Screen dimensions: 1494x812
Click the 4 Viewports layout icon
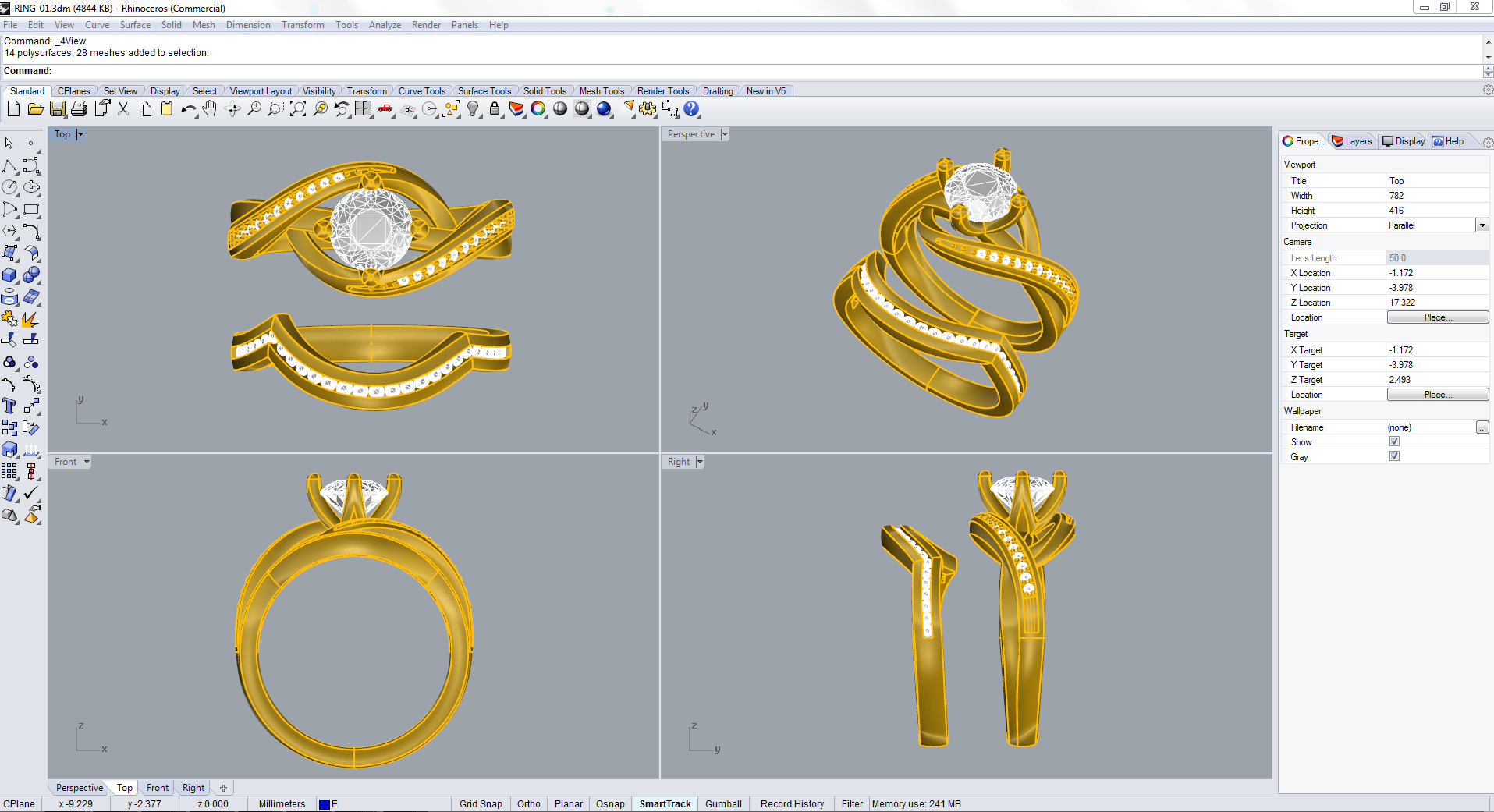[x=364, y=109]
